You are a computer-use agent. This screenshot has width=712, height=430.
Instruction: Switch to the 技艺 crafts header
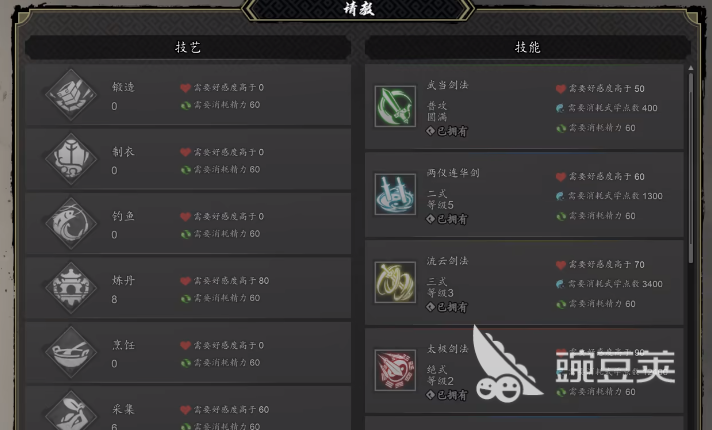[x=188, y=47]
